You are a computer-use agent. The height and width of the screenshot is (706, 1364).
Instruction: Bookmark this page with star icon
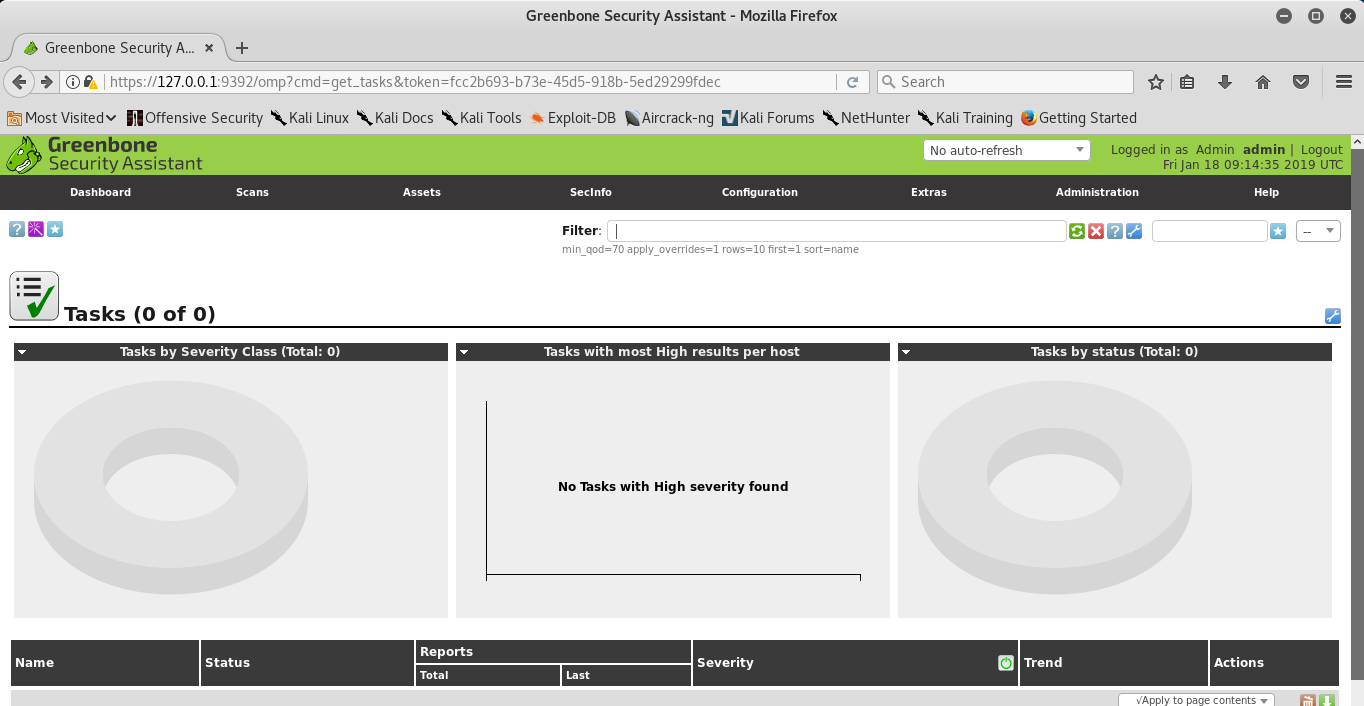tap(1156, 82)
